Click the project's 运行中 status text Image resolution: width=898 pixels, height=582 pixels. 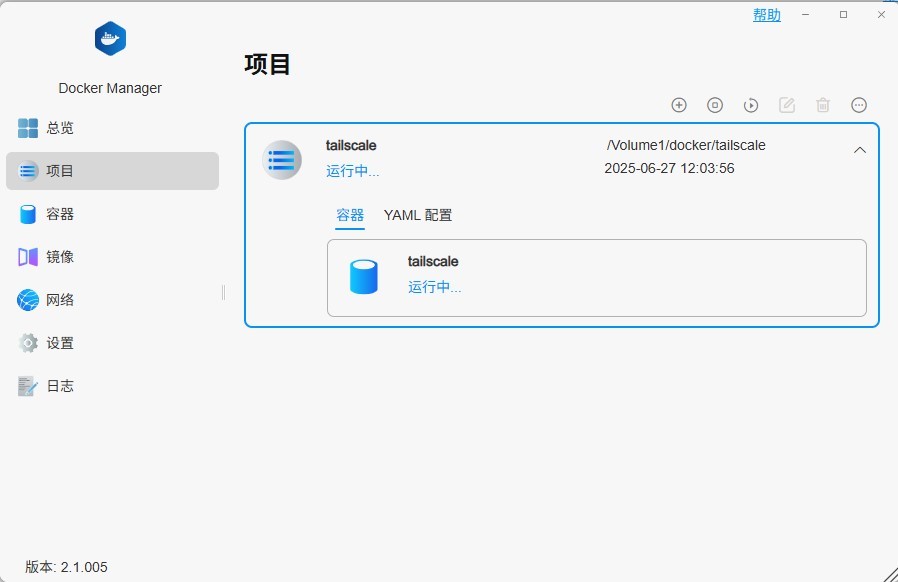pos(353,171)
